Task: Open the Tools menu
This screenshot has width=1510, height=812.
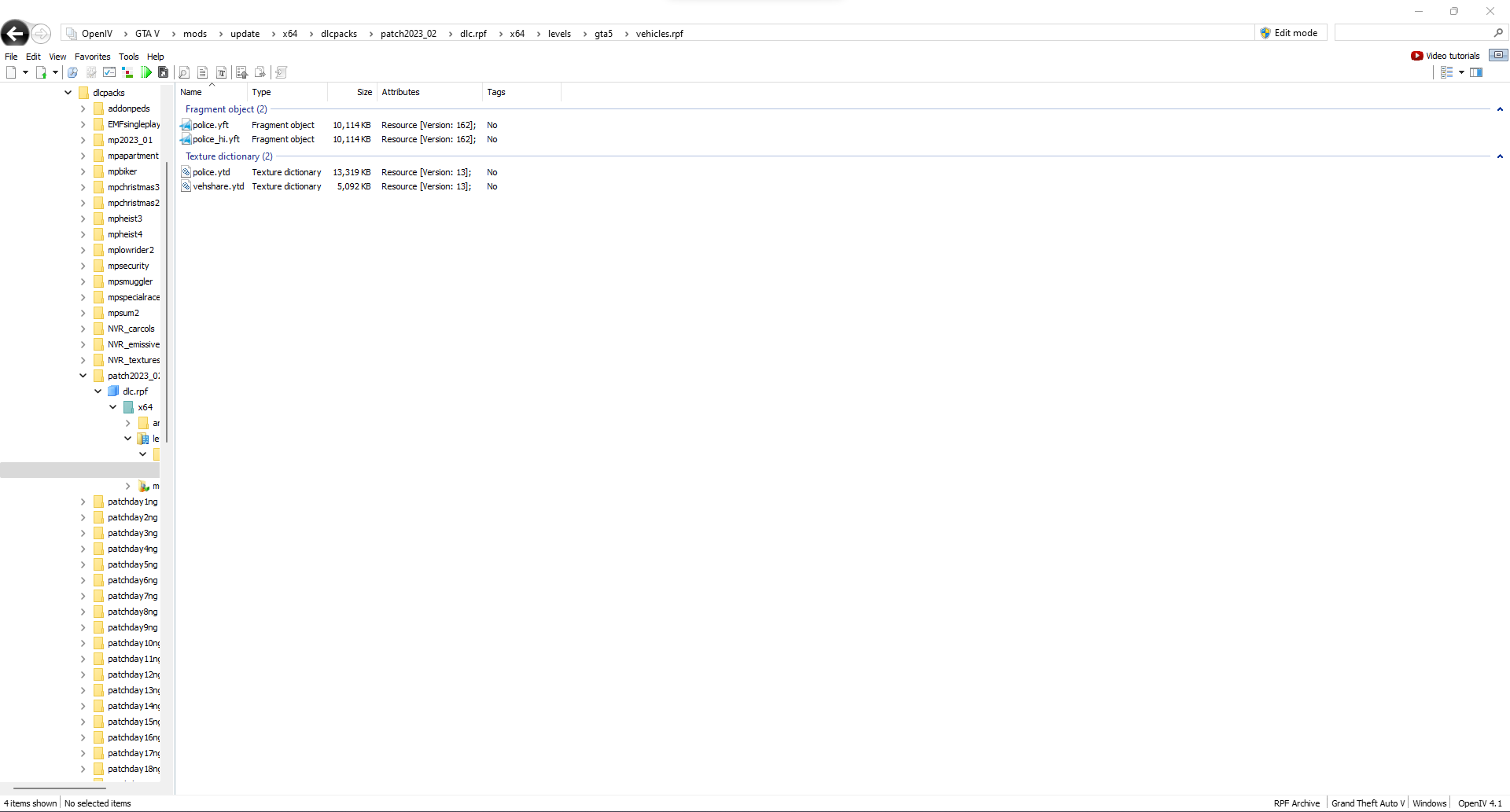Action: [128, 57]
